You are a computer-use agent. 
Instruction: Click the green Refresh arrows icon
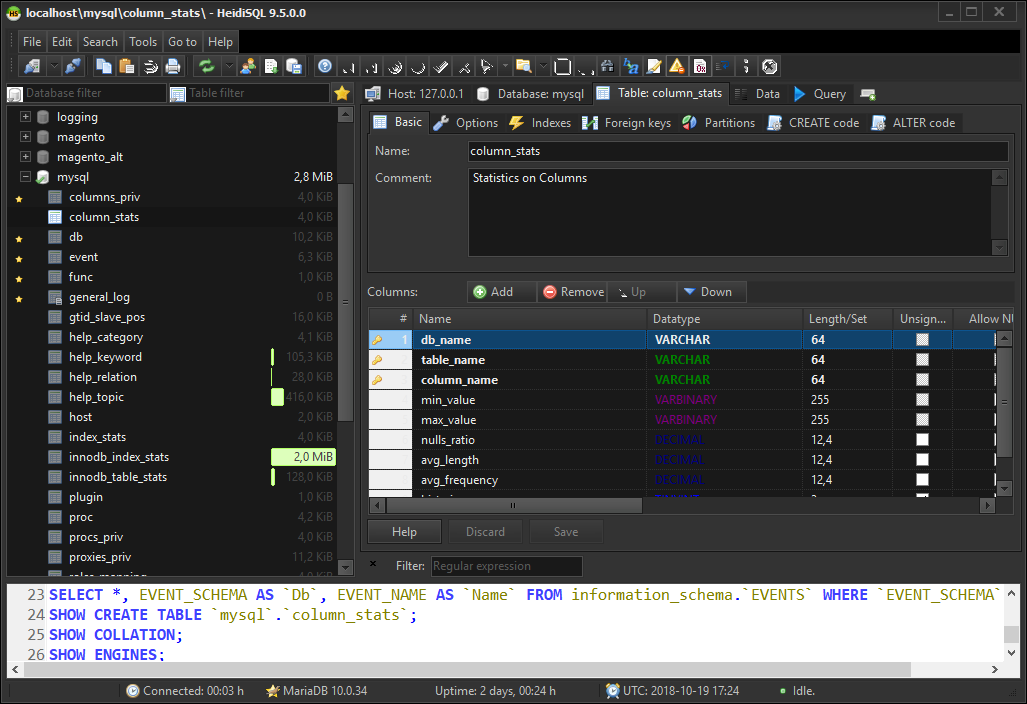pos(207,66)
